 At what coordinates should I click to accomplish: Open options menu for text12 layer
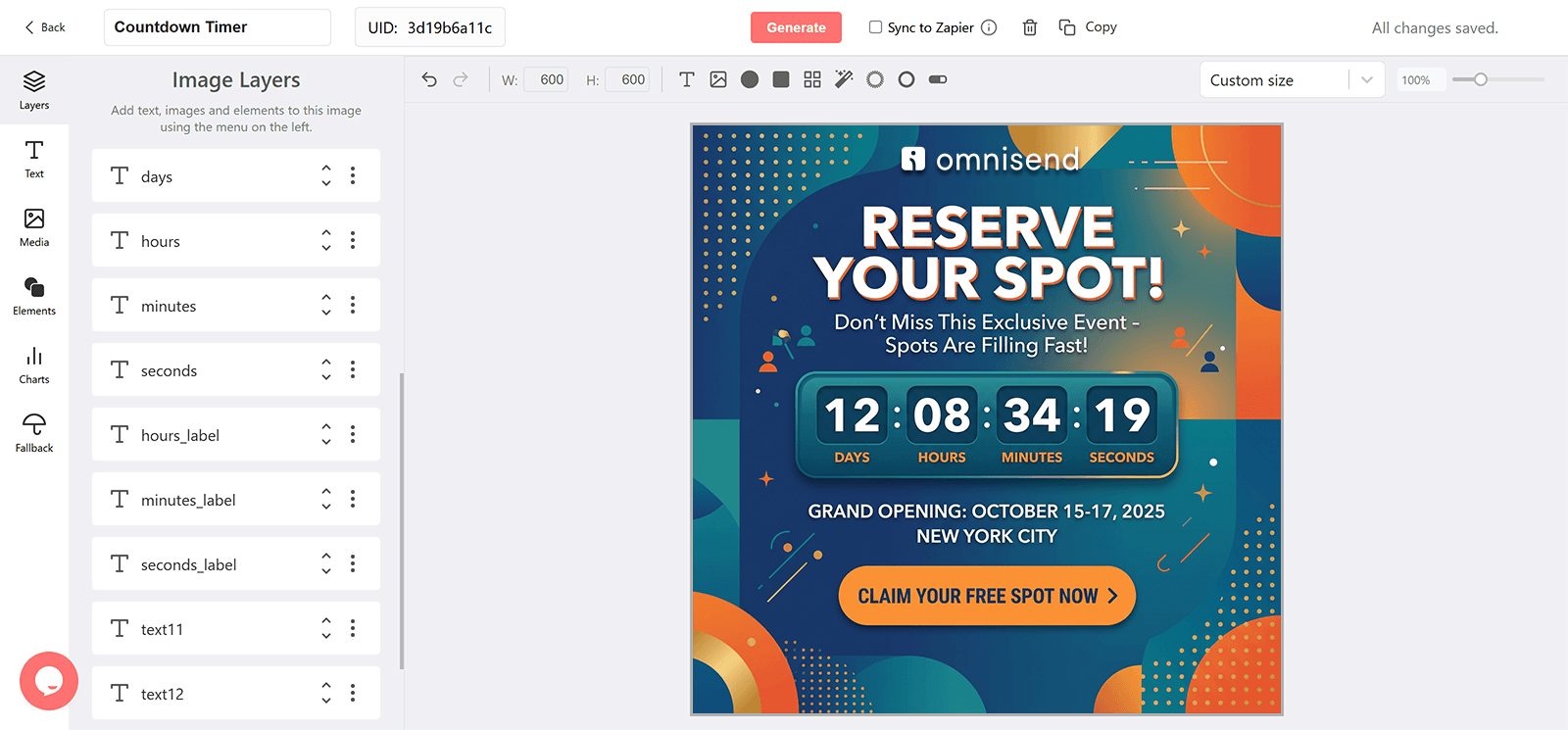point(353,693)
